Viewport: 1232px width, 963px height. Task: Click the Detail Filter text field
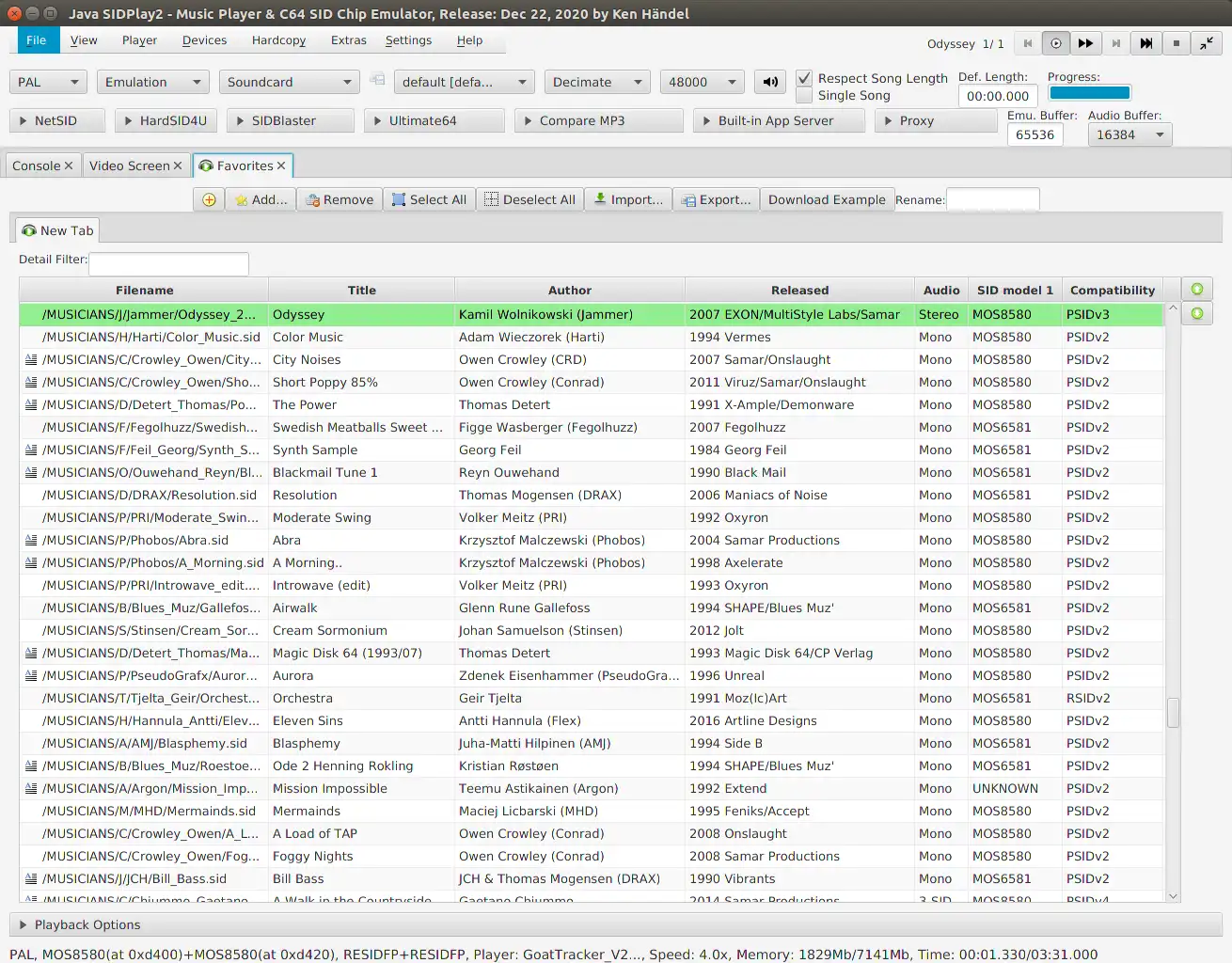click(168, 263)
